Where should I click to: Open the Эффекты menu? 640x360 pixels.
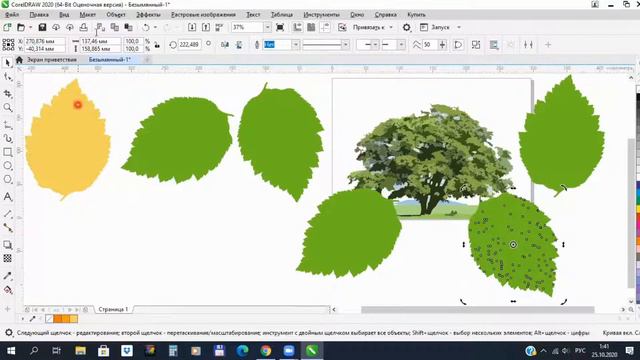148,15
